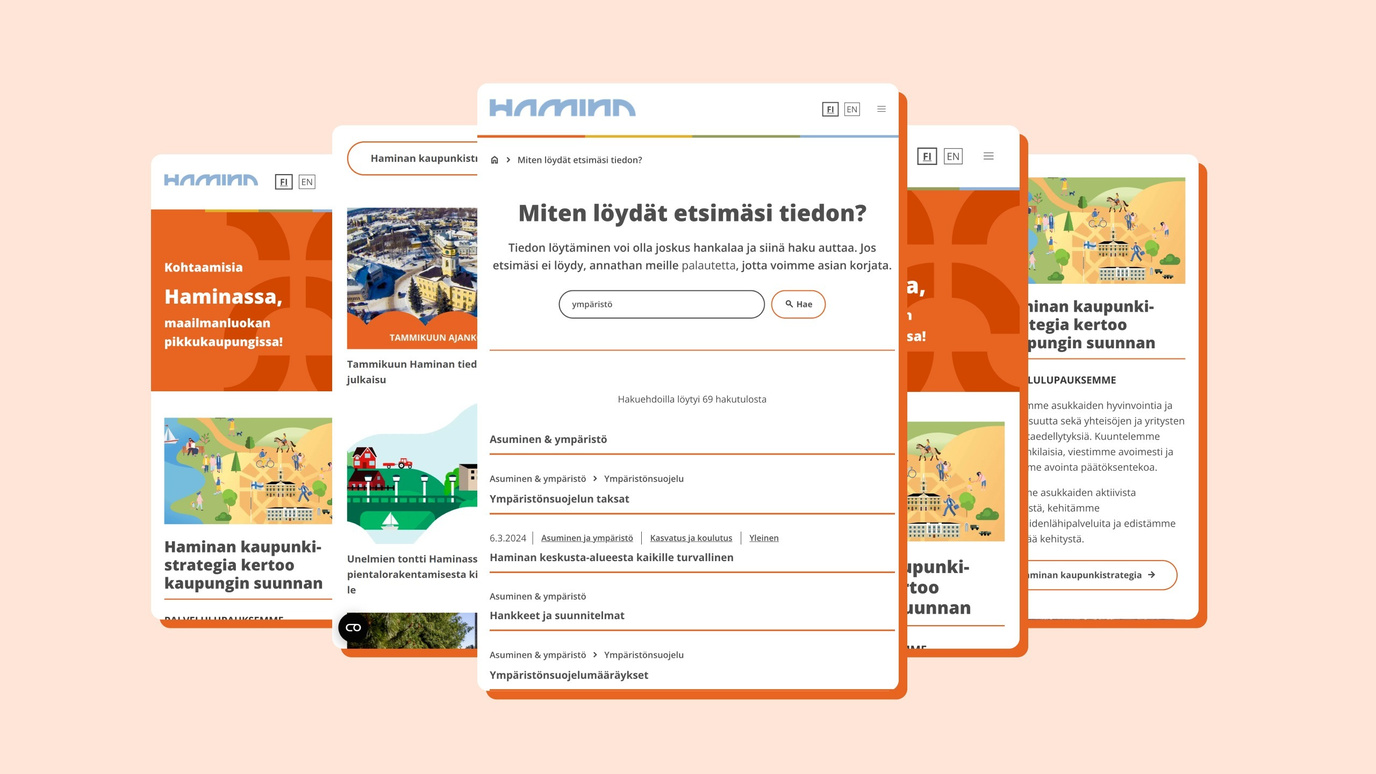The width and height of the screenshot is (1376, 774).
Task: Click the 'Hakuehdoilla löytyi 69 hakutulosta' text
Action: (692, 399)
